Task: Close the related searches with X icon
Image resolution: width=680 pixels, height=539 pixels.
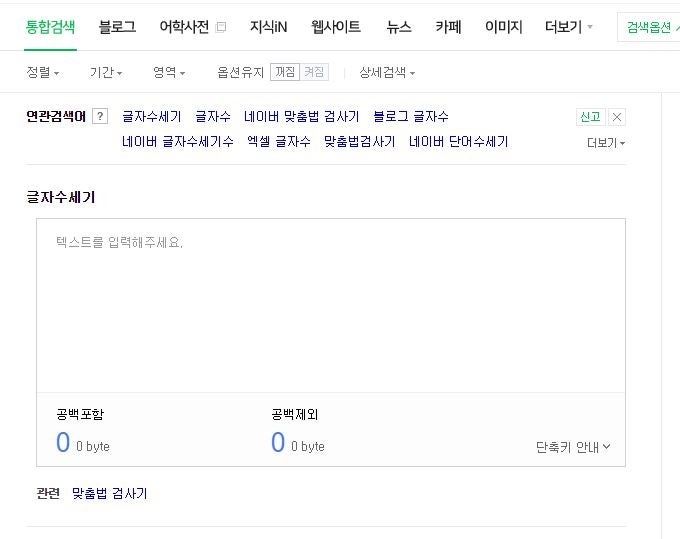Action: (x=617, y=117)
